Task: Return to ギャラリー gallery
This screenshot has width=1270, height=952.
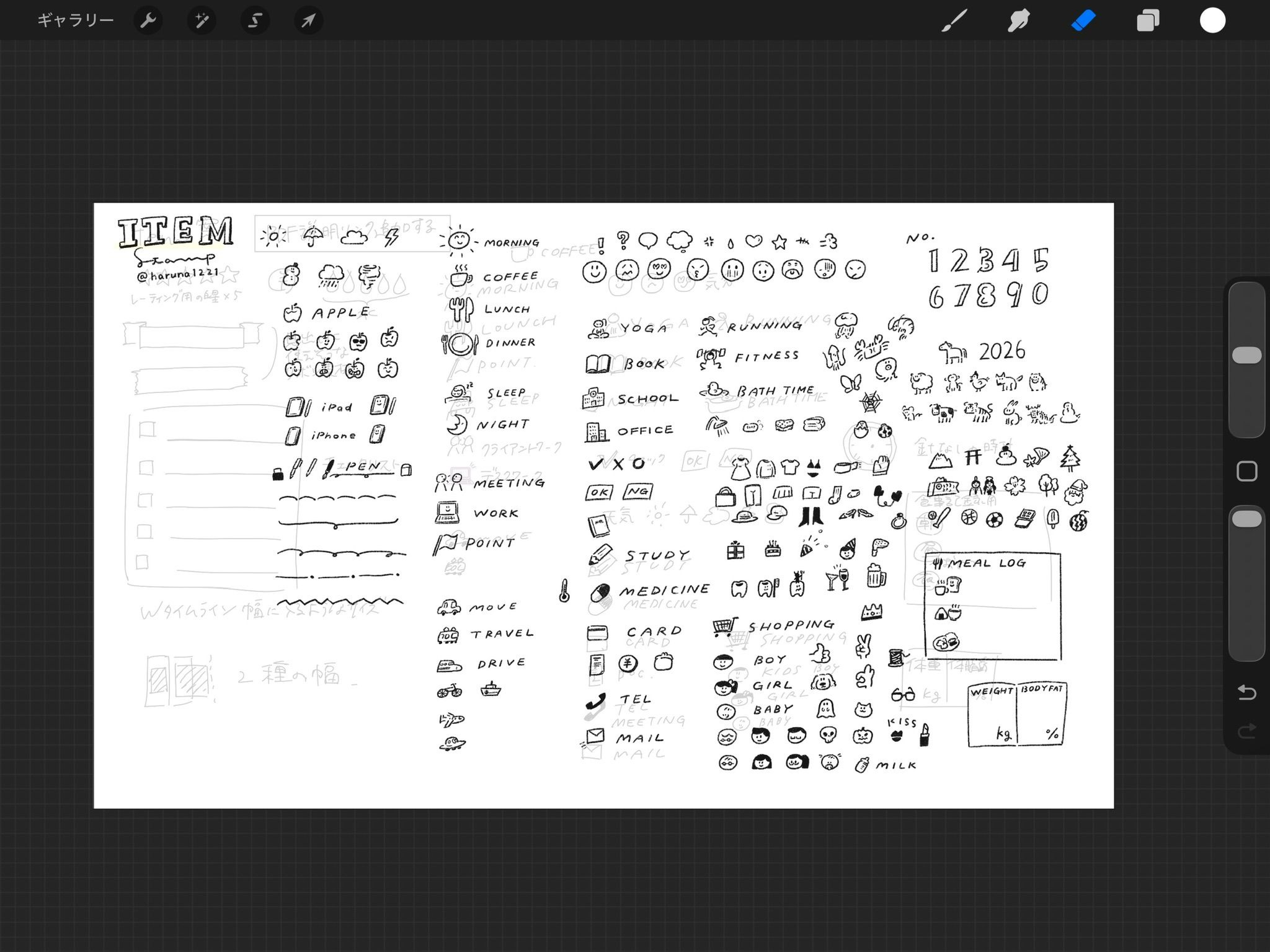Action: 75,20
